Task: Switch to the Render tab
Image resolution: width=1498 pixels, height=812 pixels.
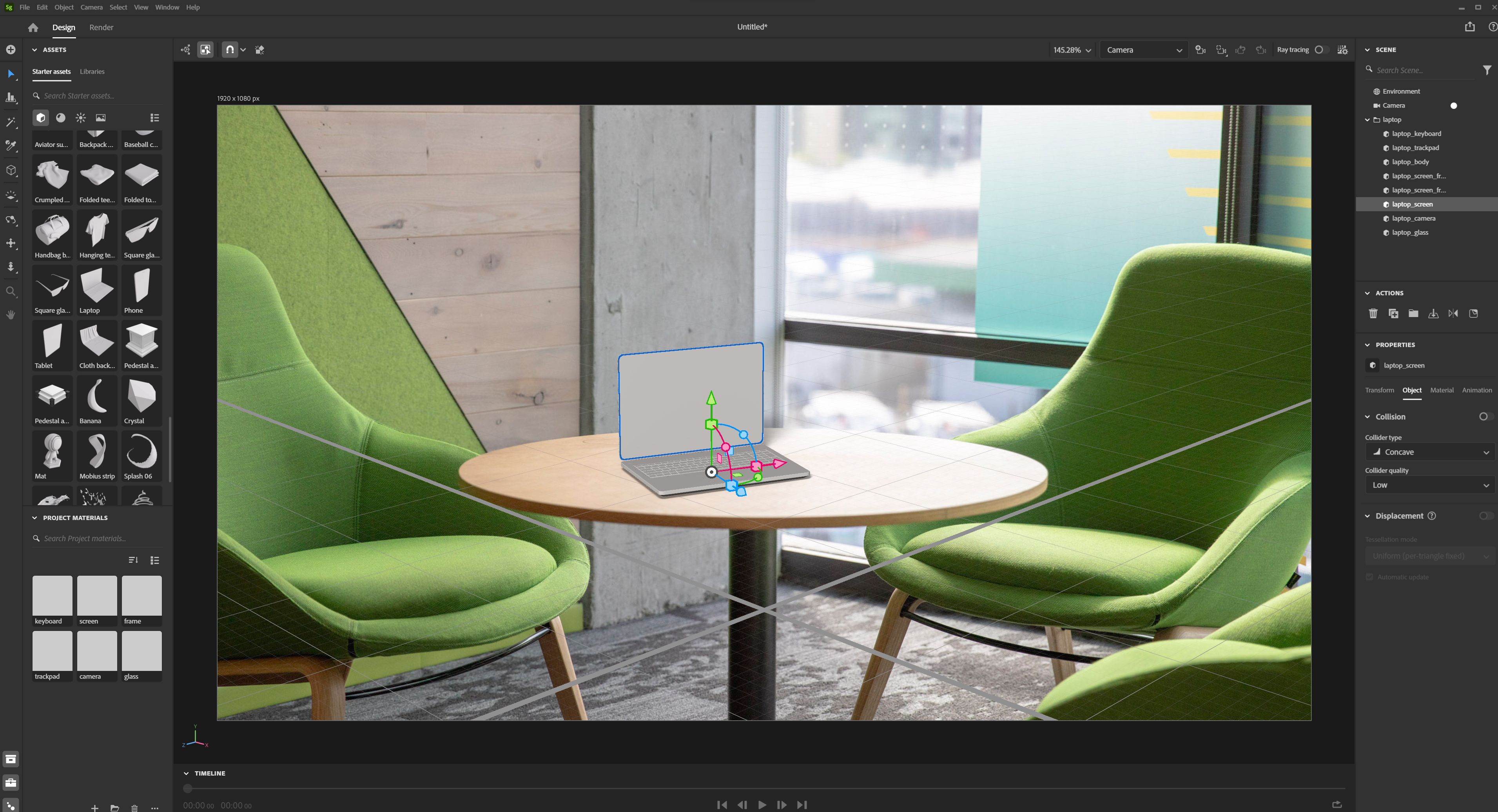Action: [x=101, y=27]
